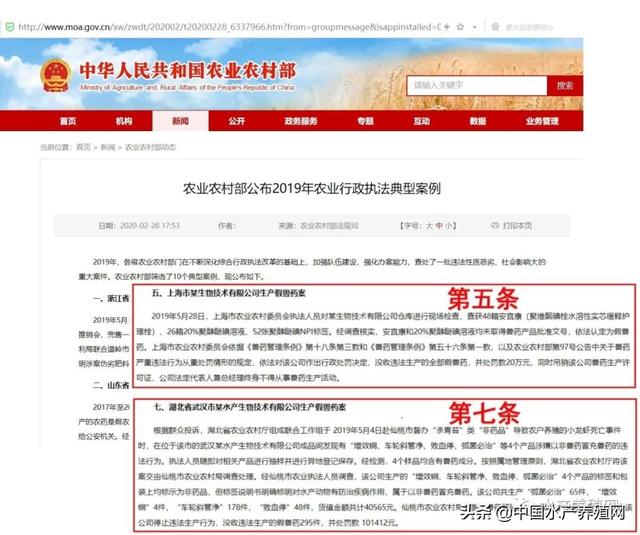Click 新闻 in the breadcrumb

point(108,147)
